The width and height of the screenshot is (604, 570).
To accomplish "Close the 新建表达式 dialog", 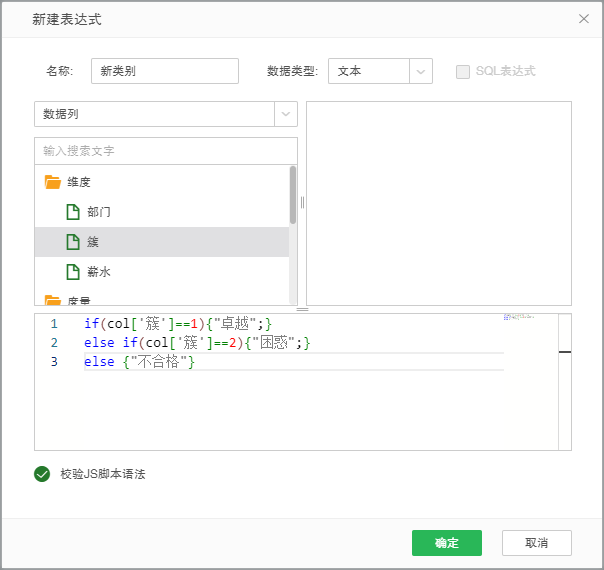I will pos(584,19).
